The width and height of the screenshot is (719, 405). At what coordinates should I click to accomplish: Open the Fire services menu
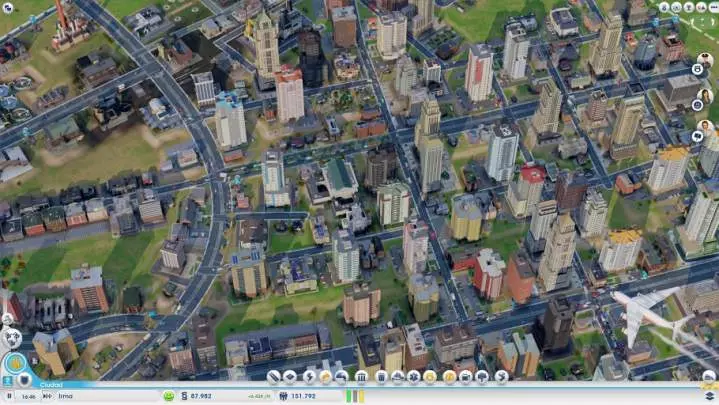click(398, 377)
